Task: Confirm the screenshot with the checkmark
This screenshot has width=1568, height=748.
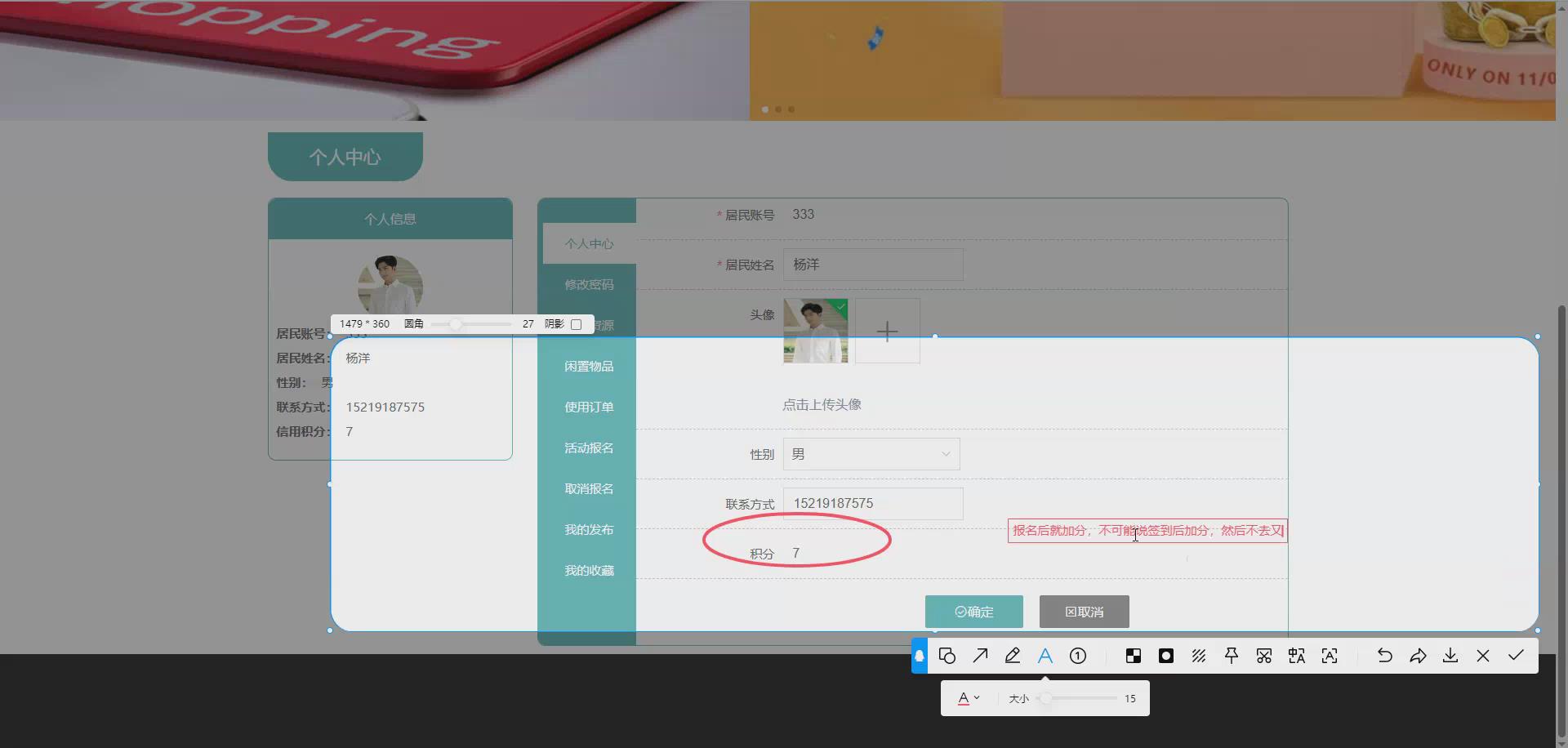Action: pos(1516,656)
